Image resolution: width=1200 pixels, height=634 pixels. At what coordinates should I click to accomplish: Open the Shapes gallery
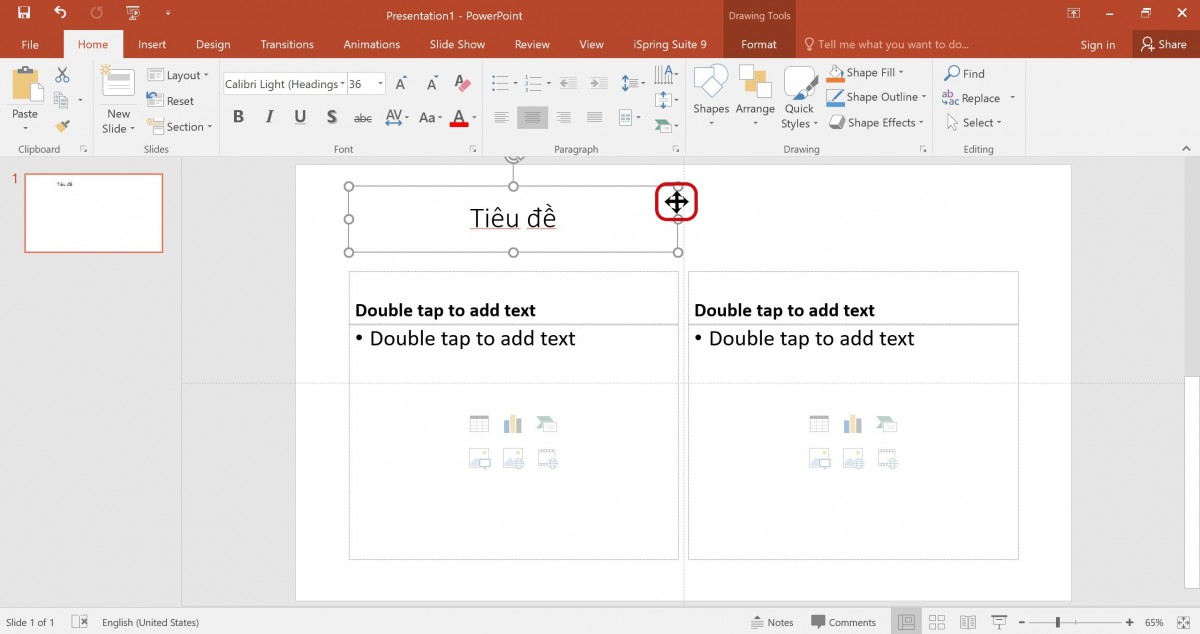coord(711,98)
